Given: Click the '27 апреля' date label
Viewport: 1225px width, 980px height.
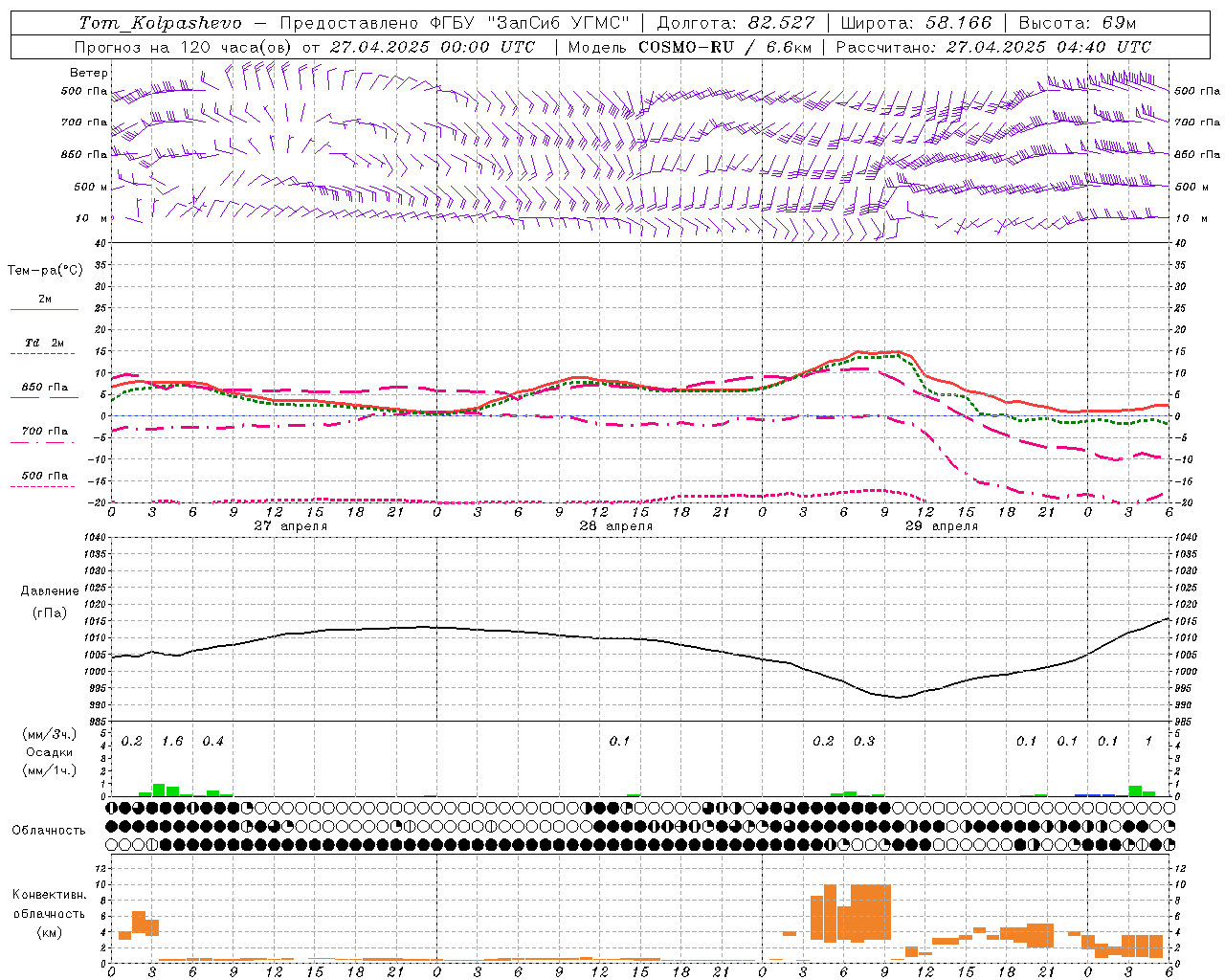Looking at the screenshot, I should (291, 526).
